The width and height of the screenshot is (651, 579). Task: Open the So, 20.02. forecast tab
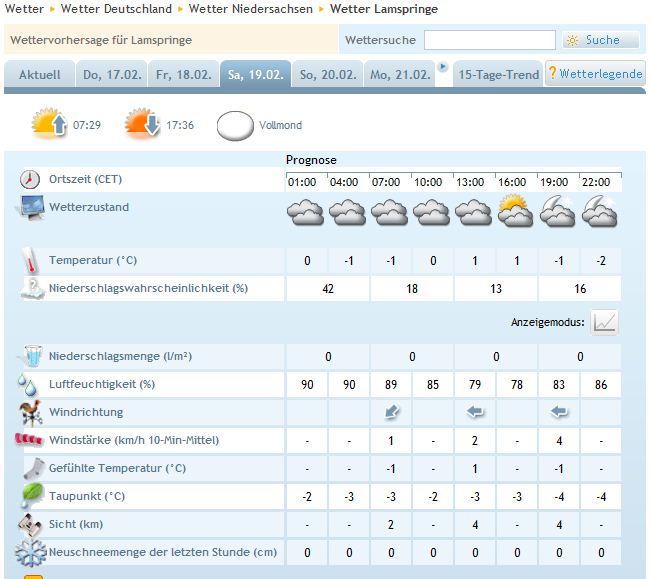(328, 75)
